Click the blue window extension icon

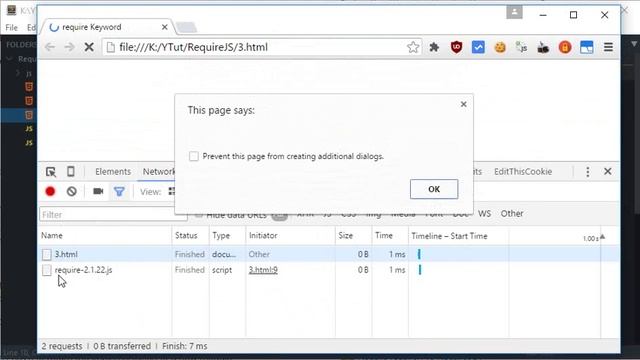click(587, 47)
